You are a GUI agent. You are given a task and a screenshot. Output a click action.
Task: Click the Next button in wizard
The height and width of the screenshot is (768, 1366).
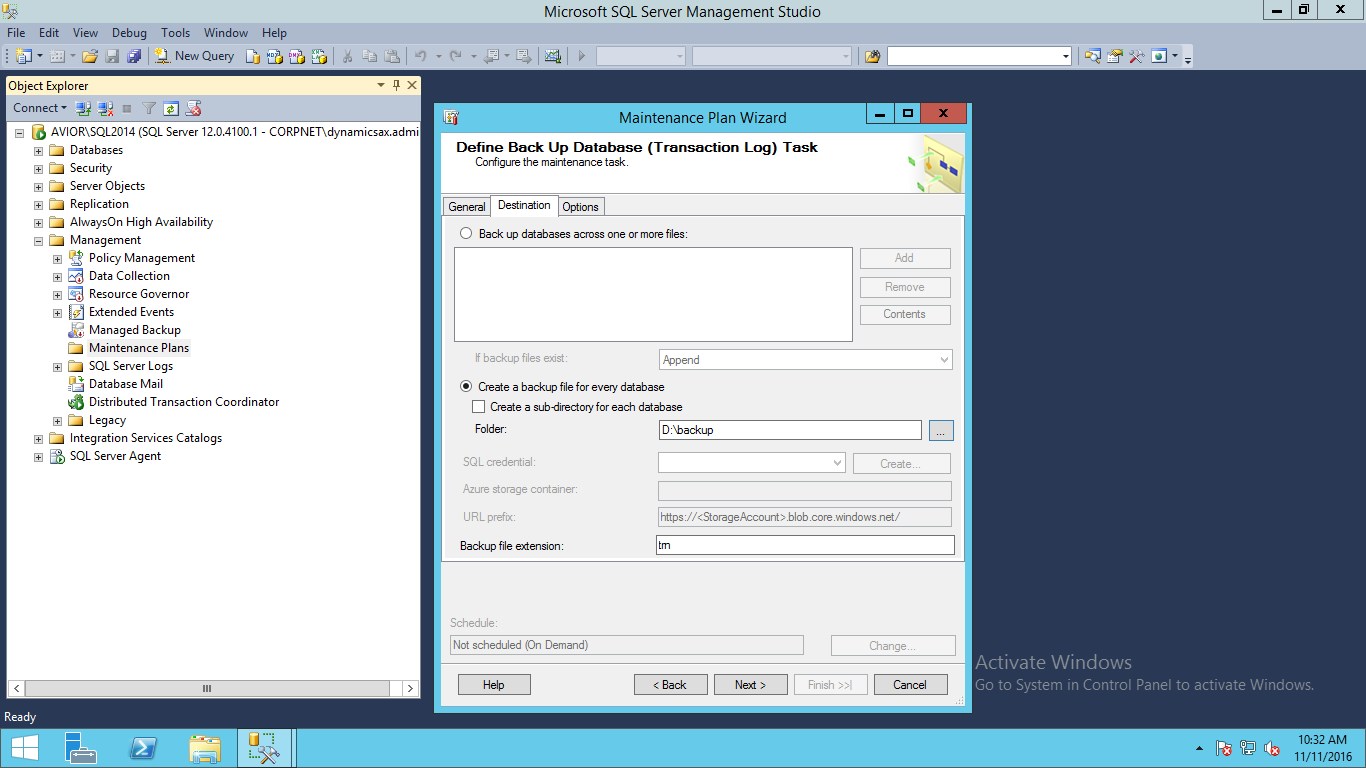click(750, 685)
